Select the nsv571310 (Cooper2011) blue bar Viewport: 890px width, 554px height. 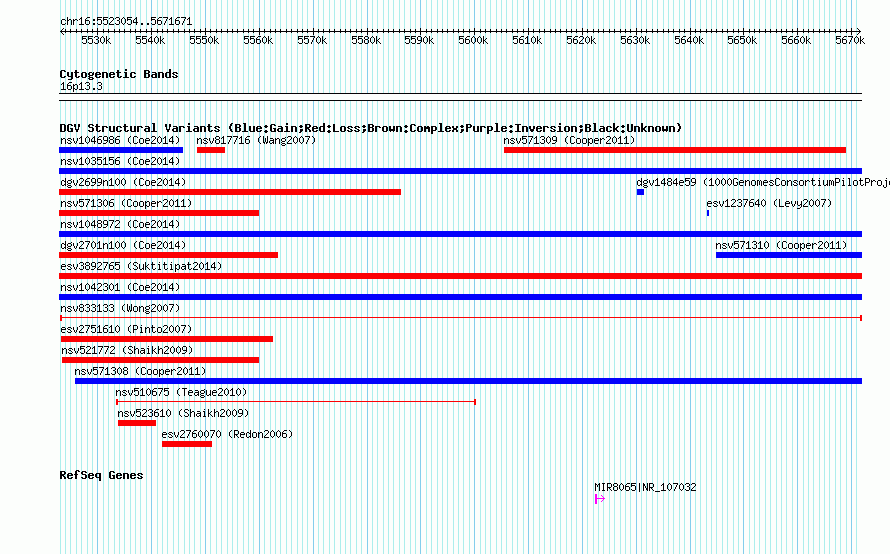pos(789,255)
